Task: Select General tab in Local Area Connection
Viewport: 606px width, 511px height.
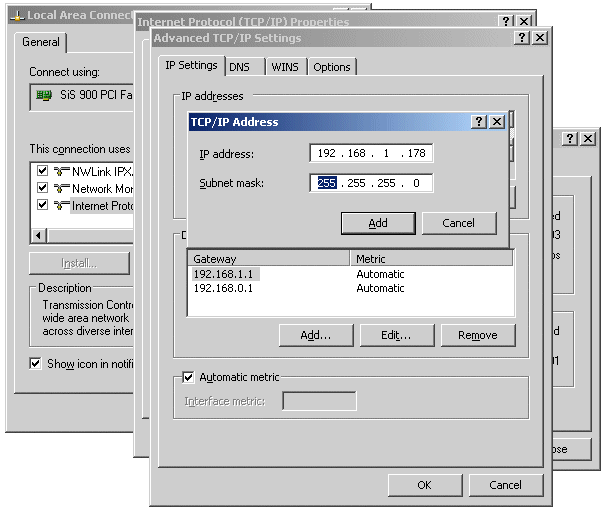Action: tap(41, 42)
